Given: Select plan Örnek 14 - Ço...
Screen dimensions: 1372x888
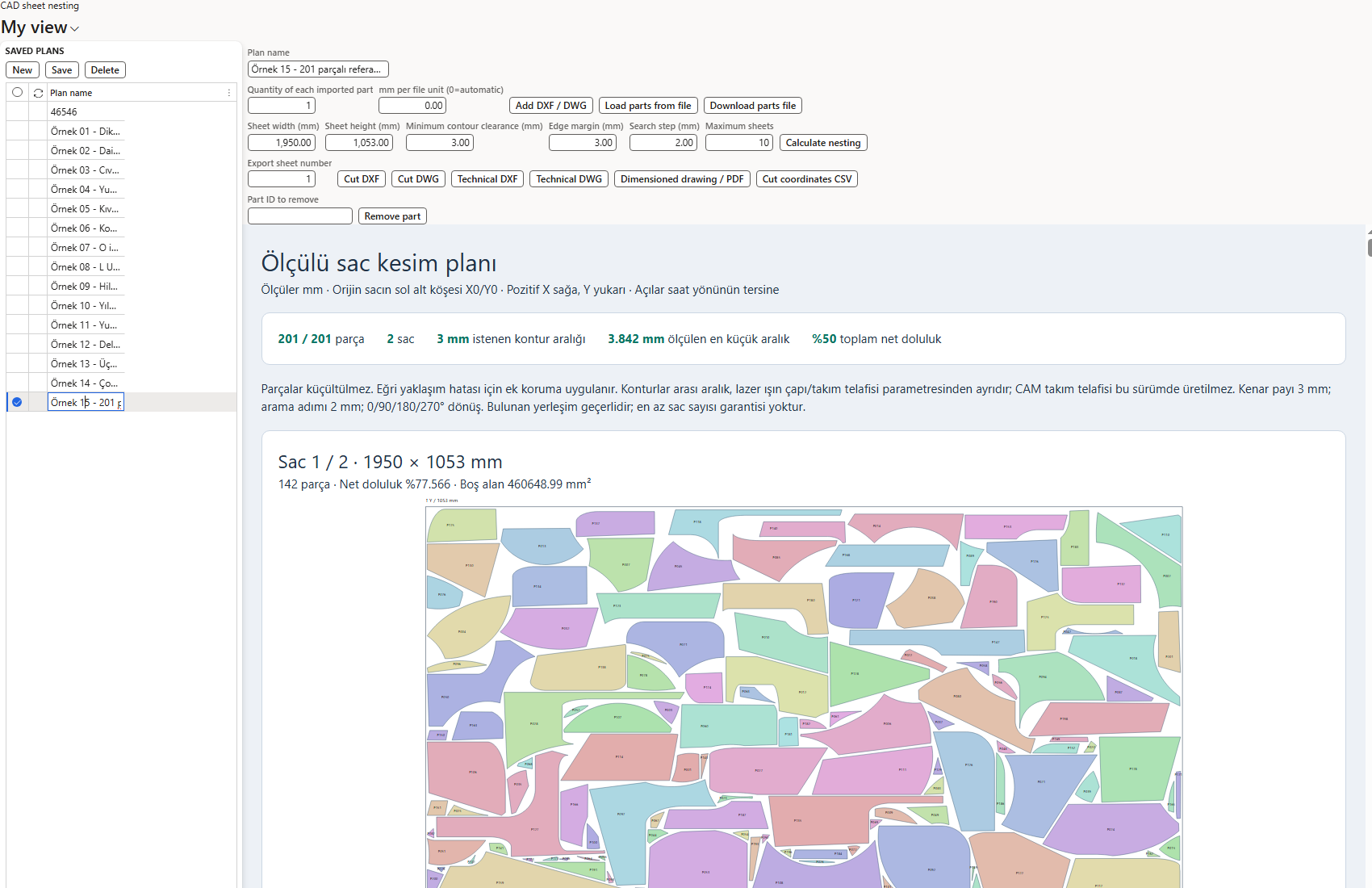Looking at the screenshot, I should (86, 383).
